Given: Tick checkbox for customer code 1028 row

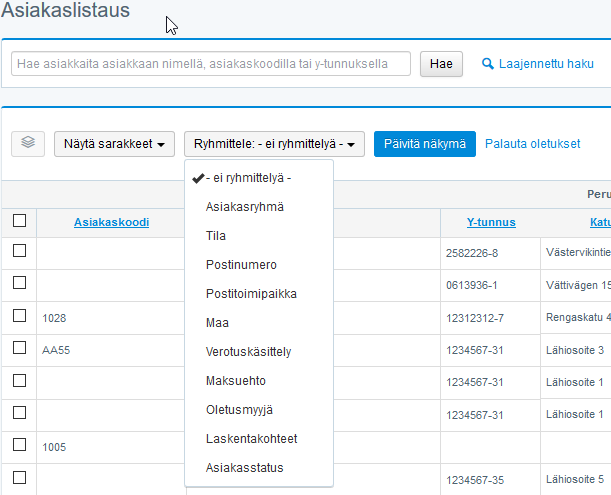Looking at the screenshot, I should [x=19, y=315].
